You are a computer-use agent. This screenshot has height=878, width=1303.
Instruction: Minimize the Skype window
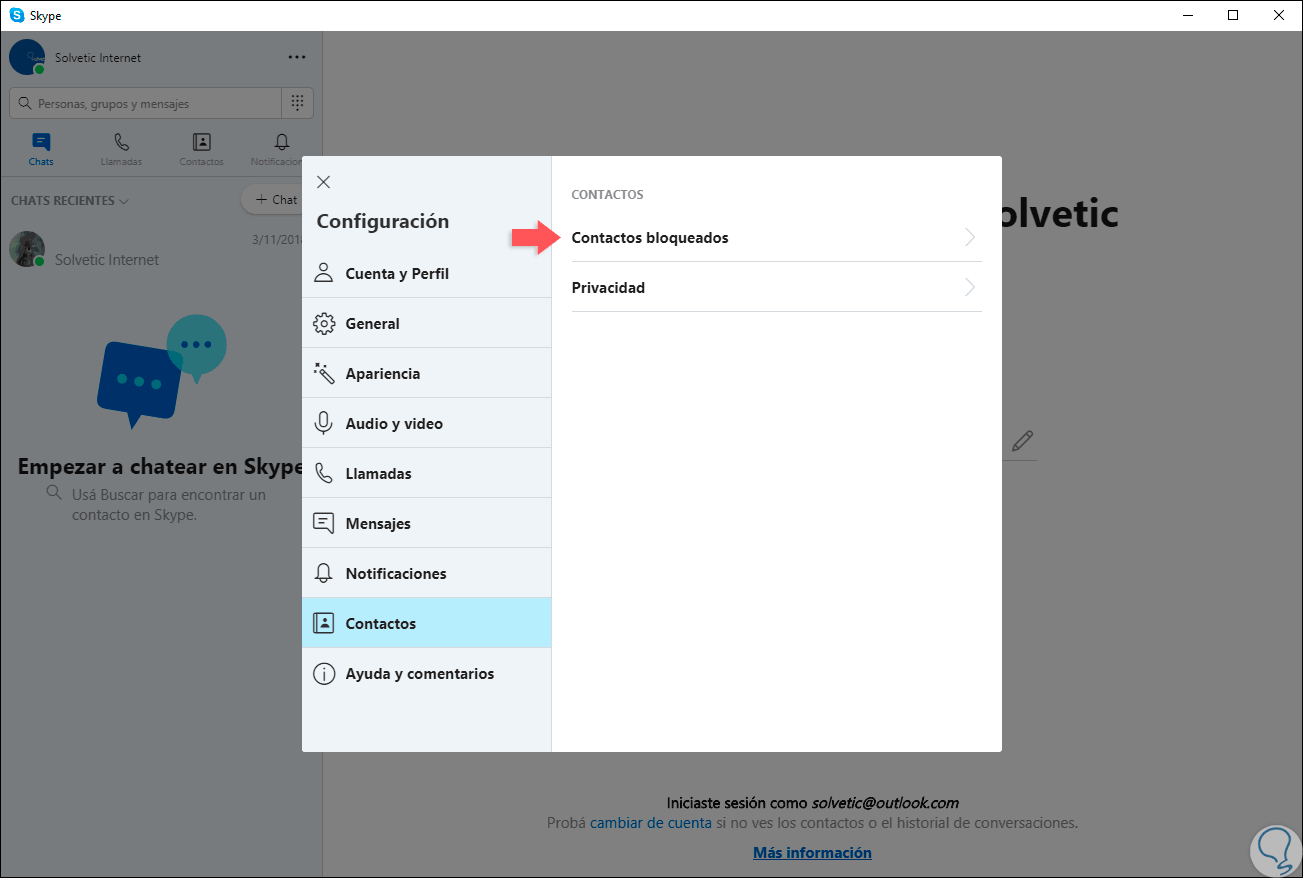pyautogui.click(x=1188, y=15)
